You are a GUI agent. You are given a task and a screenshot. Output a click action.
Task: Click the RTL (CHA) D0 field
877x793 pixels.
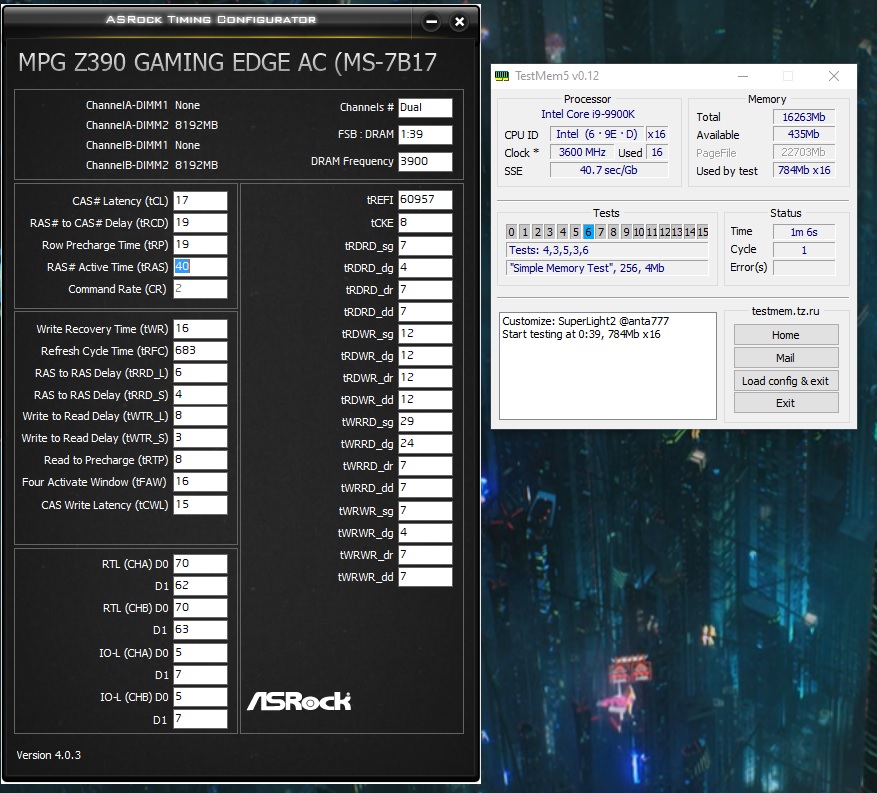click(200, 564)
